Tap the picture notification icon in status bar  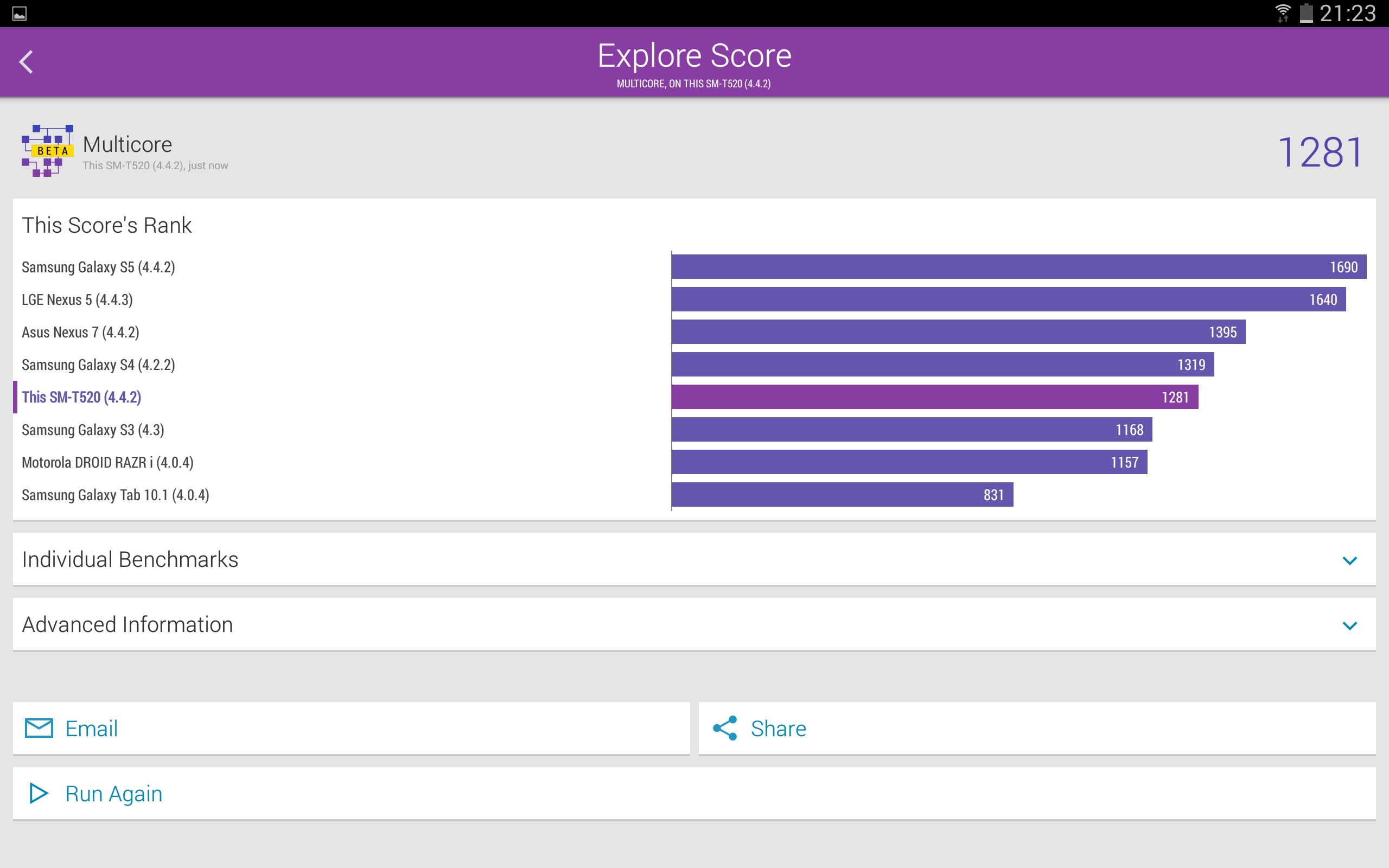click(x=19, y=13)
